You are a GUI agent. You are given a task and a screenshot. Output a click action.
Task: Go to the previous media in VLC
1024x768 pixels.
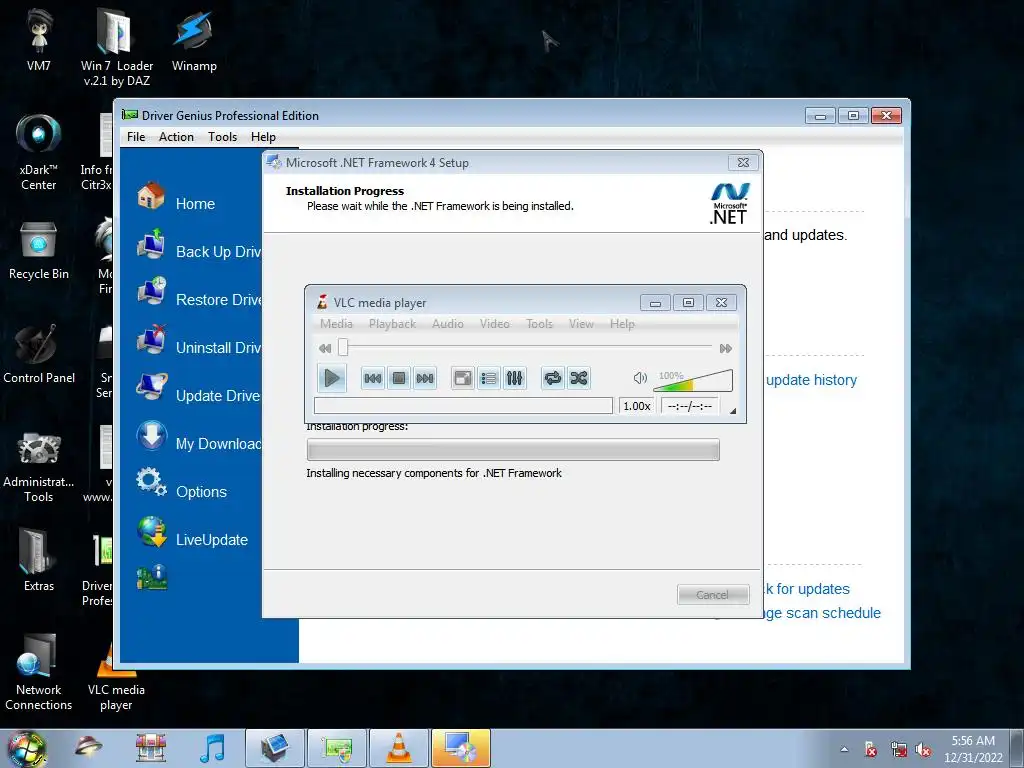373,378
